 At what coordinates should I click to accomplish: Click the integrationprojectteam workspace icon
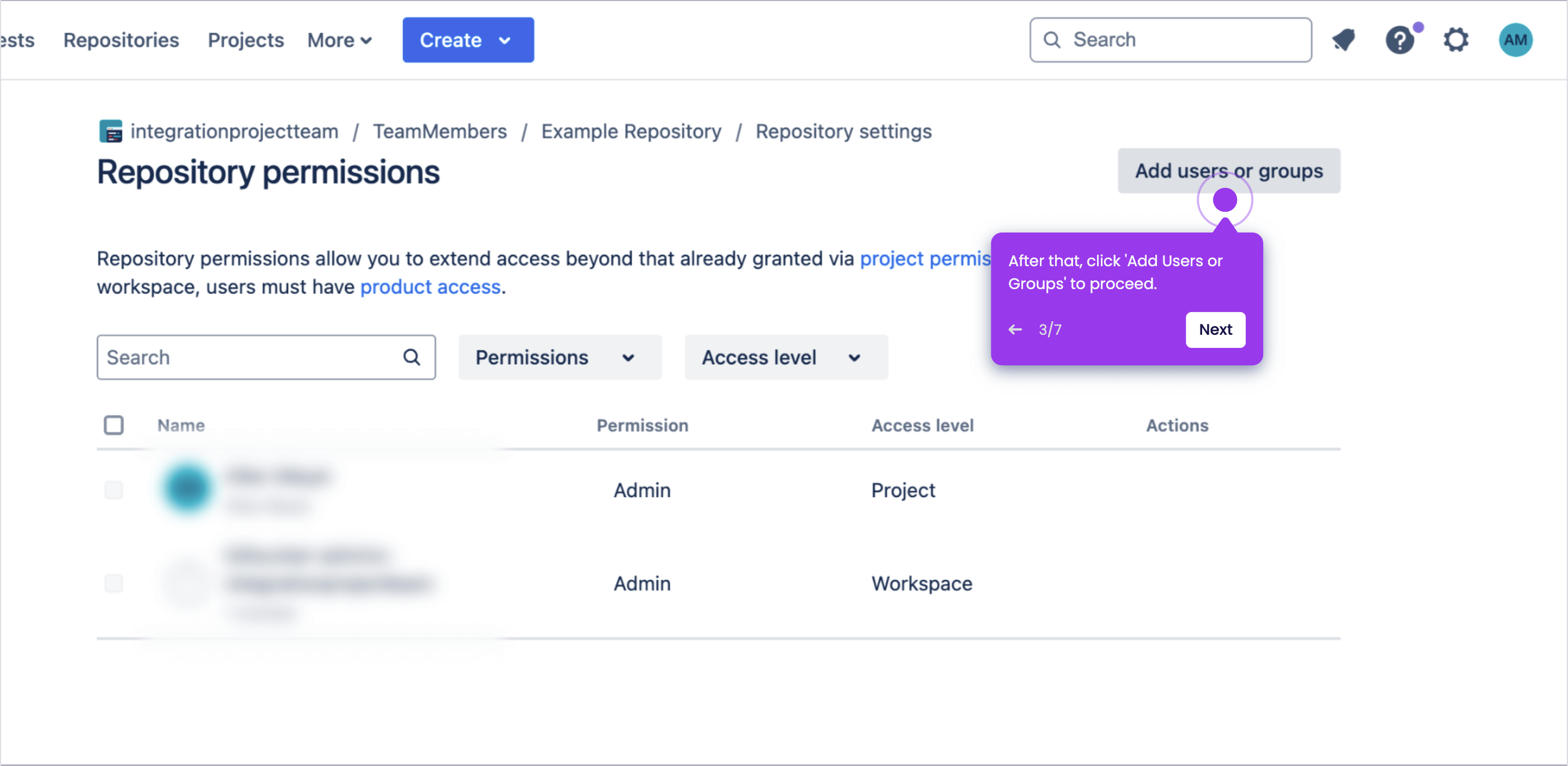click(110, 132)
